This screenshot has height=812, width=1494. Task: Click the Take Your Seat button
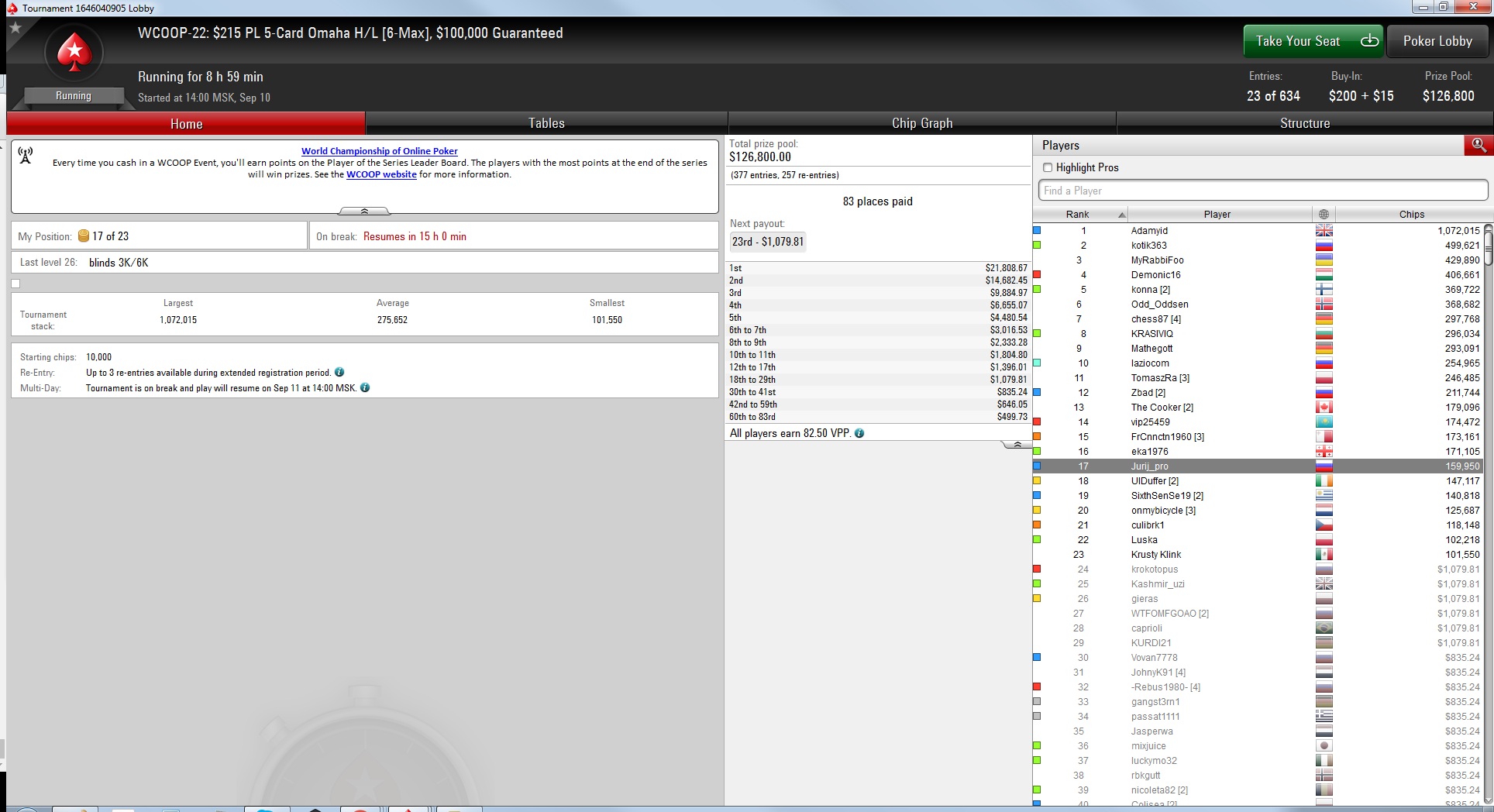(x=1312, y=41)
